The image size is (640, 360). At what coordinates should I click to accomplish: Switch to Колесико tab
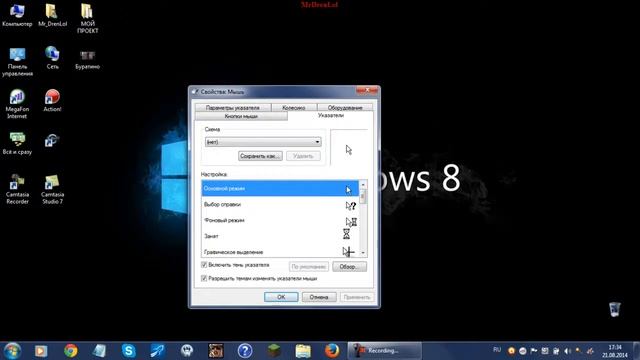[x=294, y=107]
